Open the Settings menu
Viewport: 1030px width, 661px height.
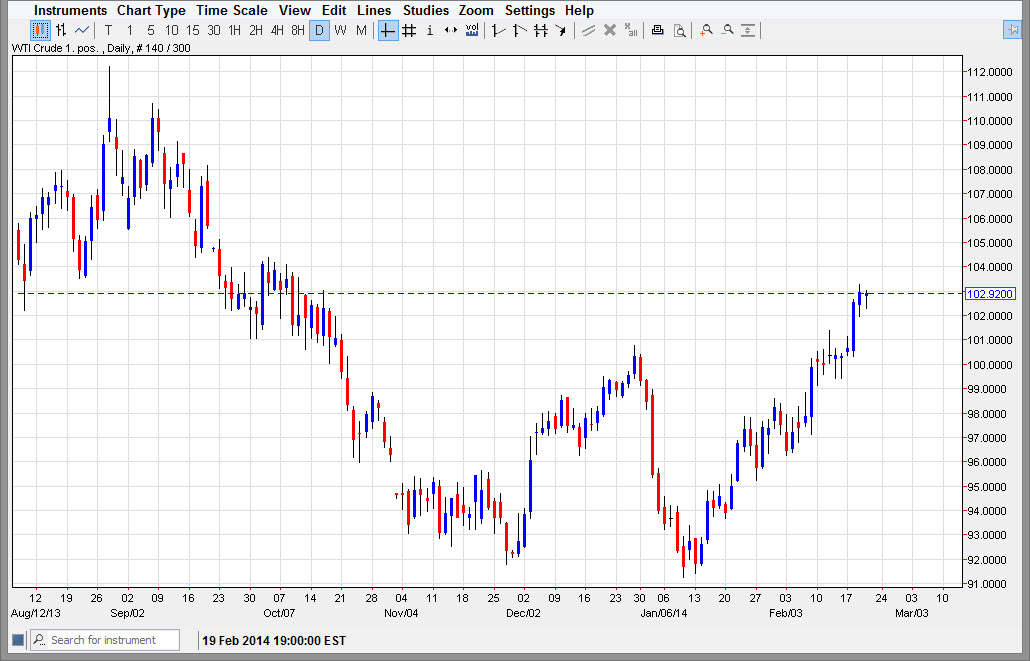point(529,10)
